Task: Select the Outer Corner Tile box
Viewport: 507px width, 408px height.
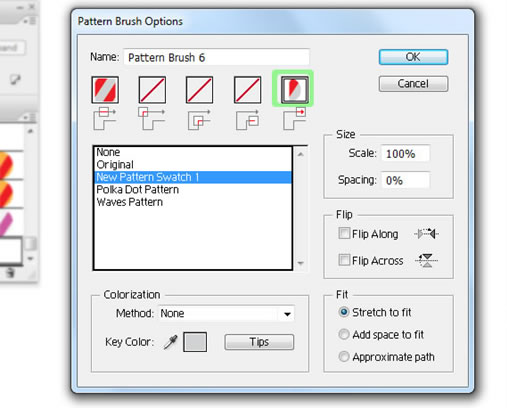Action: tap(152, 90)
